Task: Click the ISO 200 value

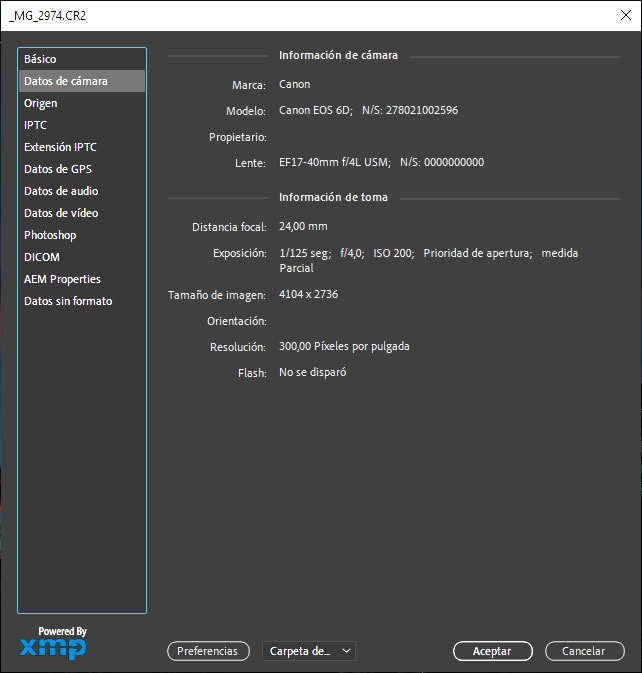Action: (393, 253)
